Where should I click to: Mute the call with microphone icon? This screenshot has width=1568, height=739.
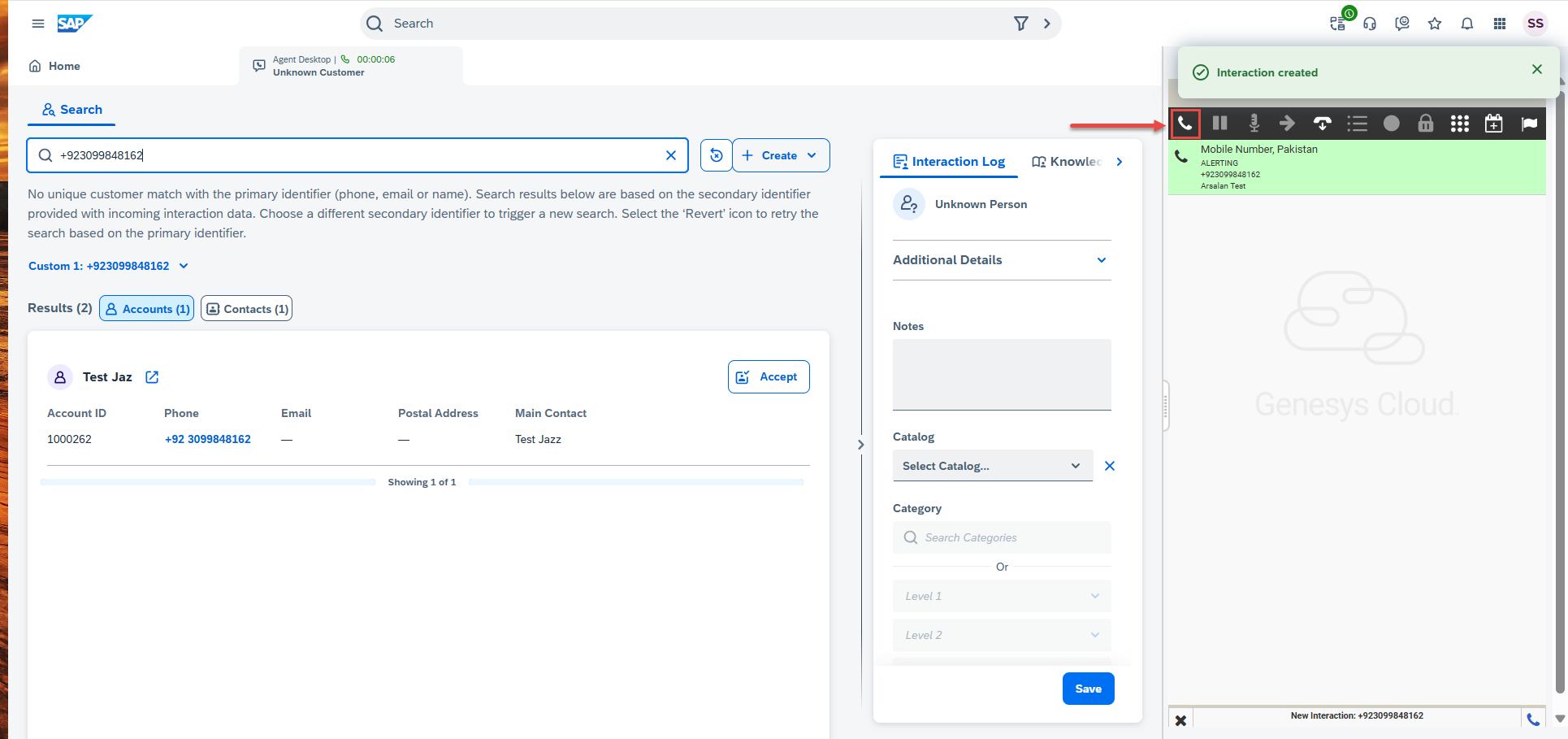tap(1254, 124)
